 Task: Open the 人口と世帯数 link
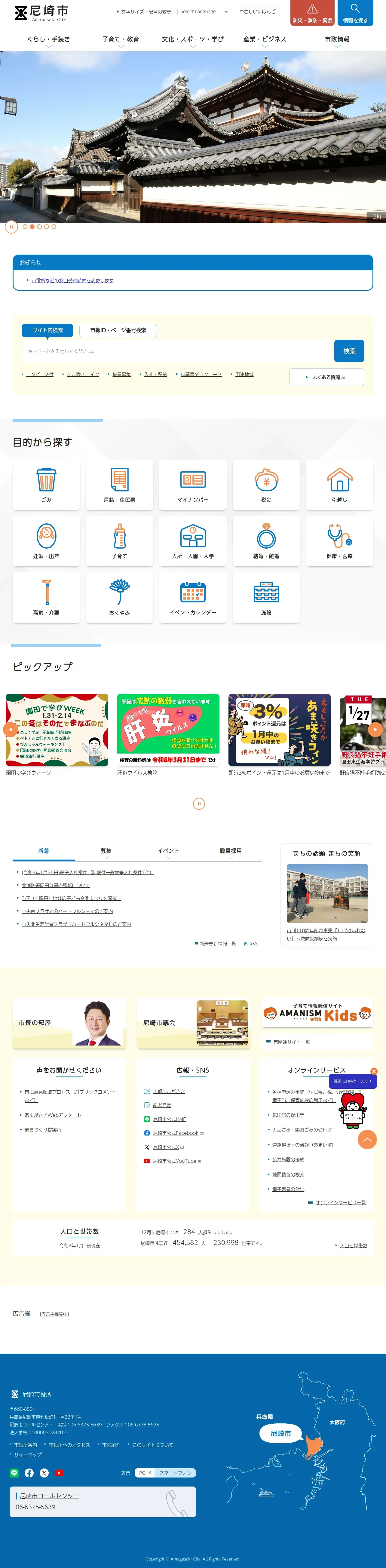pyautogui.click(x=353, y=1245)
